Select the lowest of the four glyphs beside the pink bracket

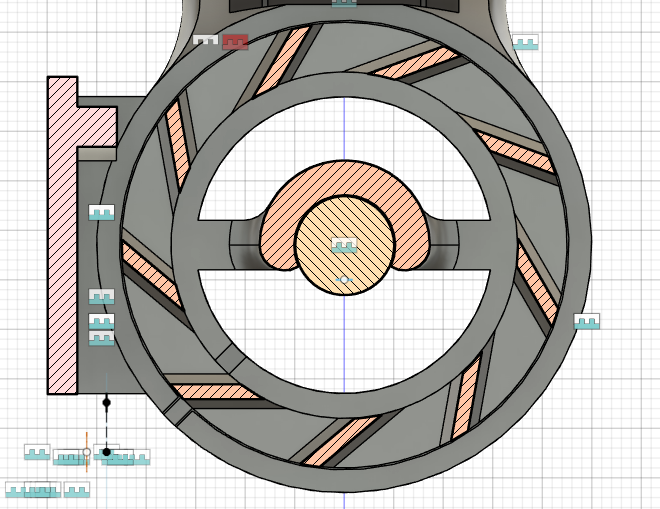click(101, 338)
